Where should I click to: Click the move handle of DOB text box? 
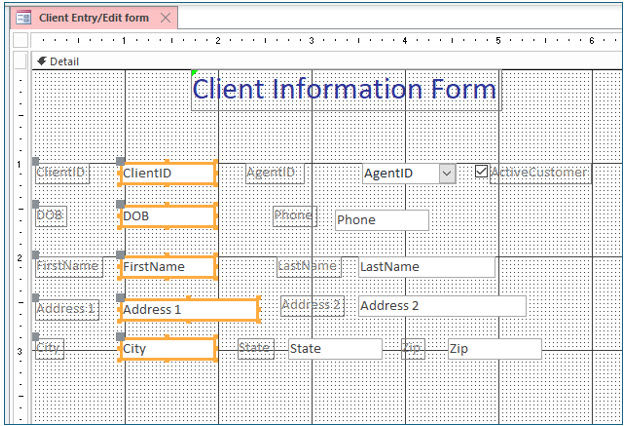tap(121, 204)
